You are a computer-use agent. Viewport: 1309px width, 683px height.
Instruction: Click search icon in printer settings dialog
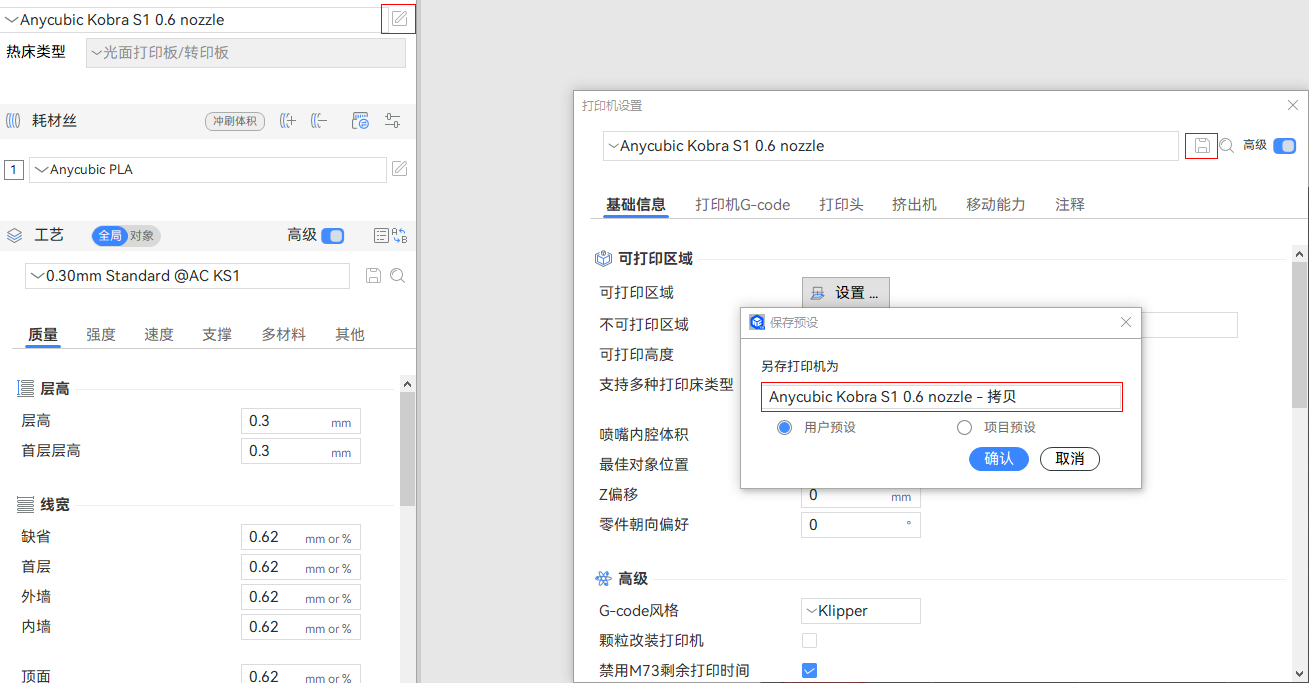(x=1226, y=146)
